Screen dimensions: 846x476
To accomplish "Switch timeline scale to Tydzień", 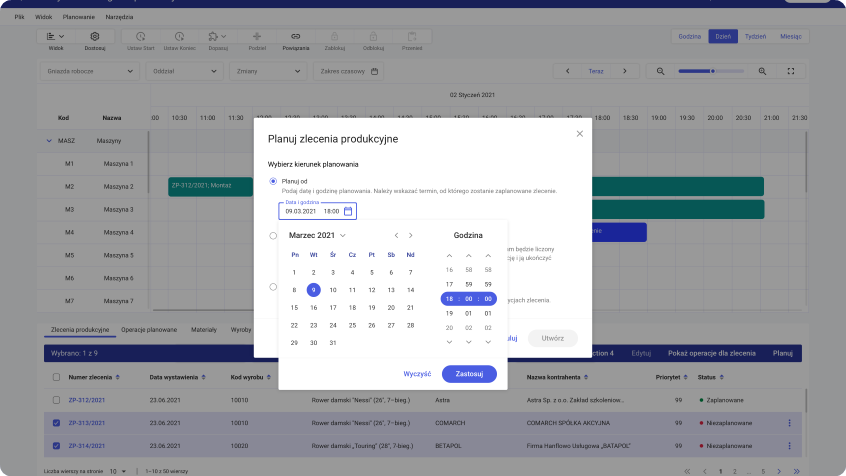I will [755, 37].
